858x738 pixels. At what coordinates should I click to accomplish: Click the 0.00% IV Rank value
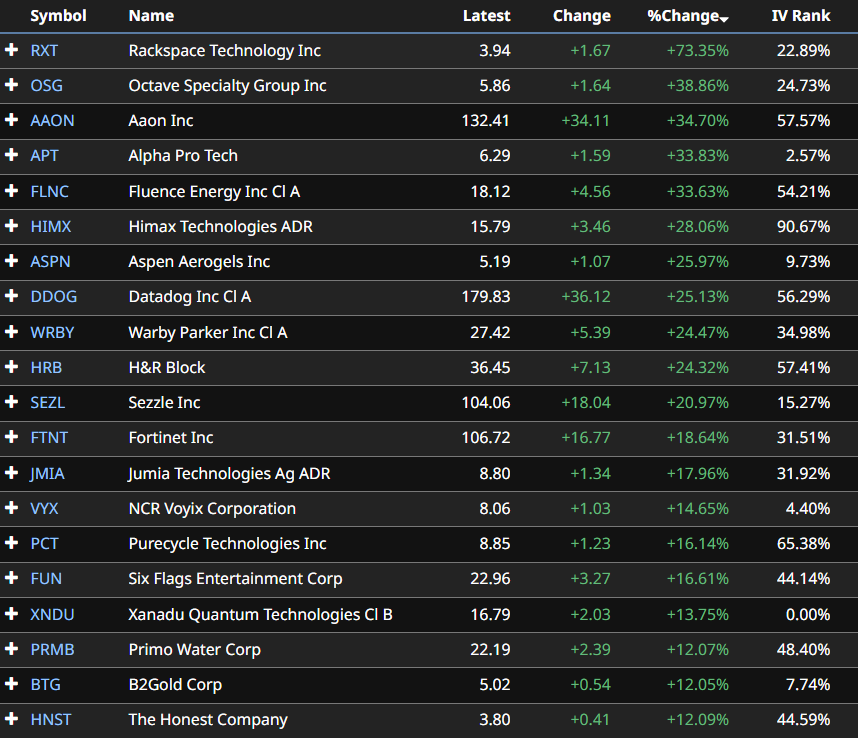pos(808,615)
